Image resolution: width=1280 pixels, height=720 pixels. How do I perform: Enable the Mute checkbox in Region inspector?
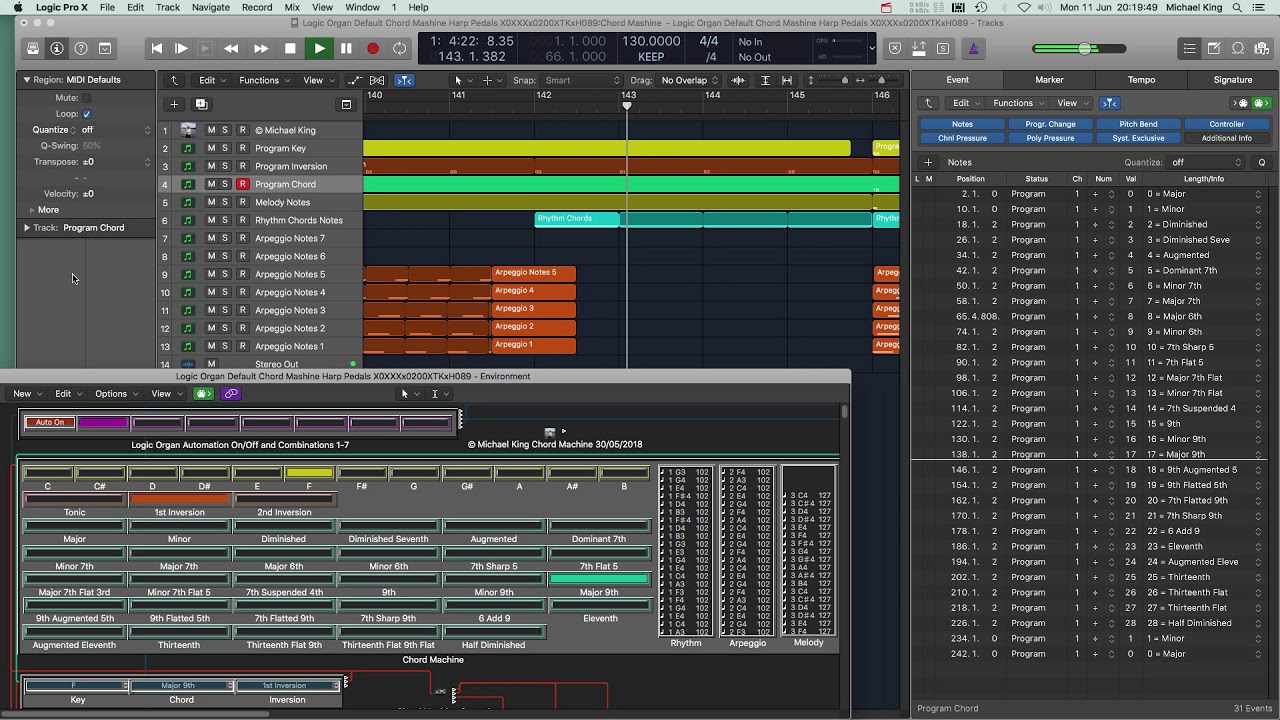coord(87,98)
